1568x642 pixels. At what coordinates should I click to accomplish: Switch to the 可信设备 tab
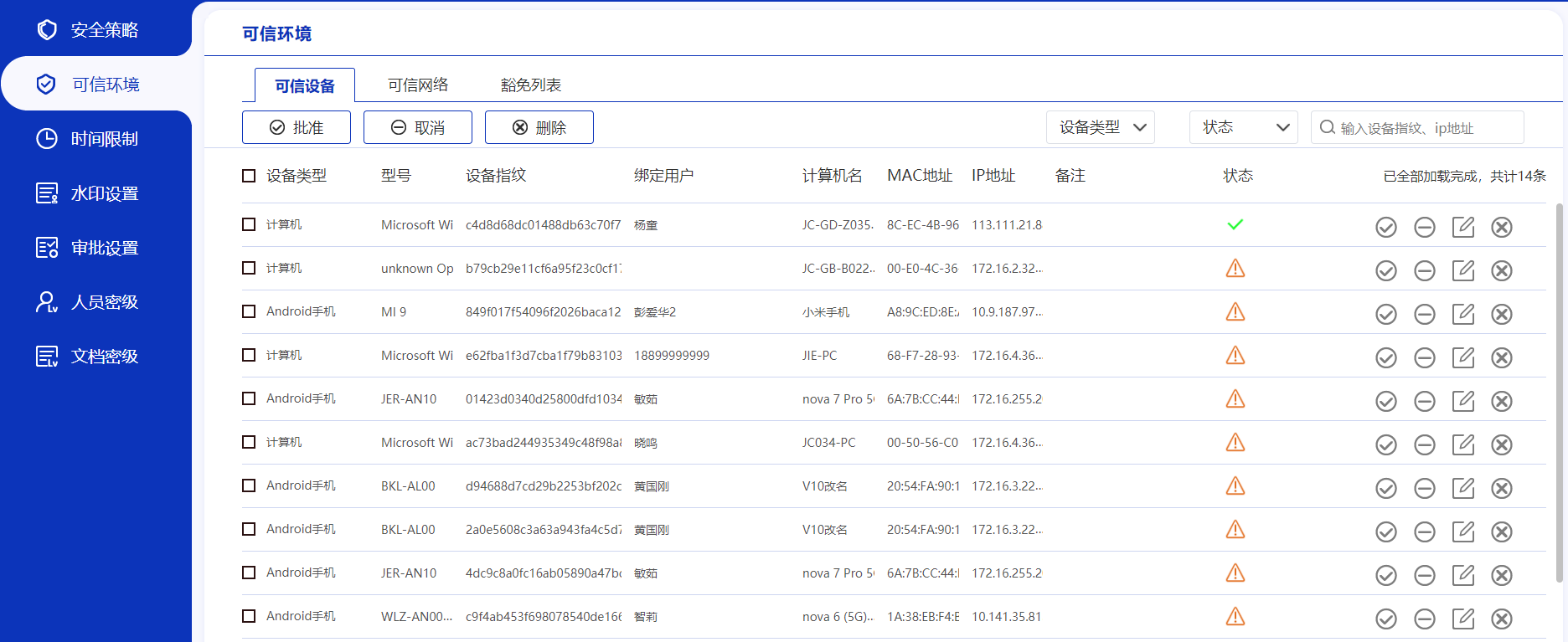(305, 85)
